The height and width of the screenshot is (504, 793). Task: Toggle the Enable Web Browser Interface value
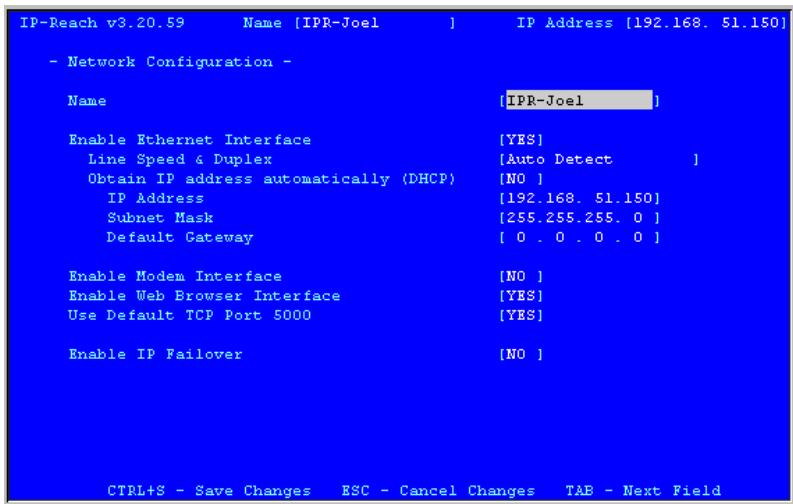click(521, 296)
